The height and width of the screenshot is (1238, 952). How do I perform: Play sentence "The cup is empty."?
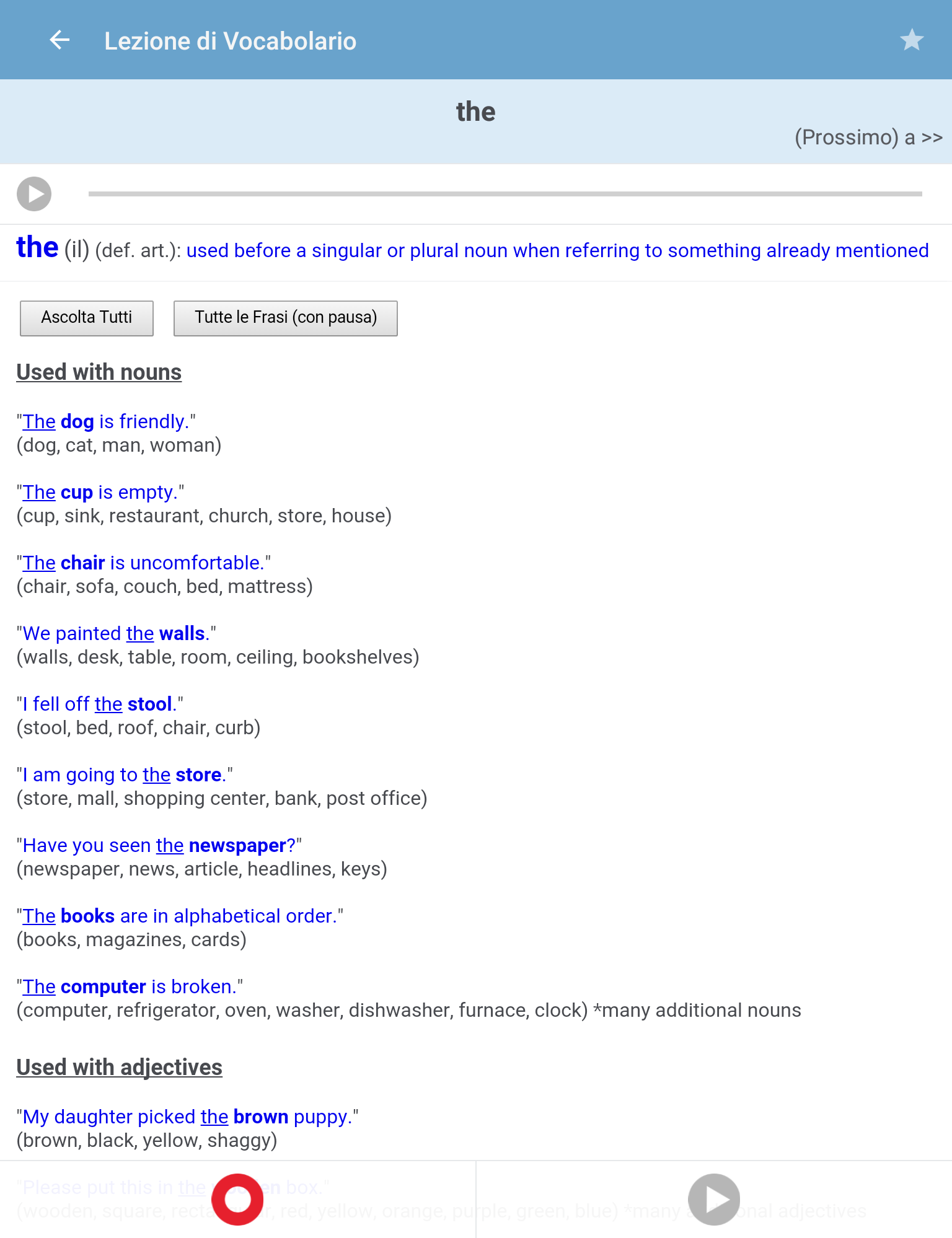pos(100,492)
